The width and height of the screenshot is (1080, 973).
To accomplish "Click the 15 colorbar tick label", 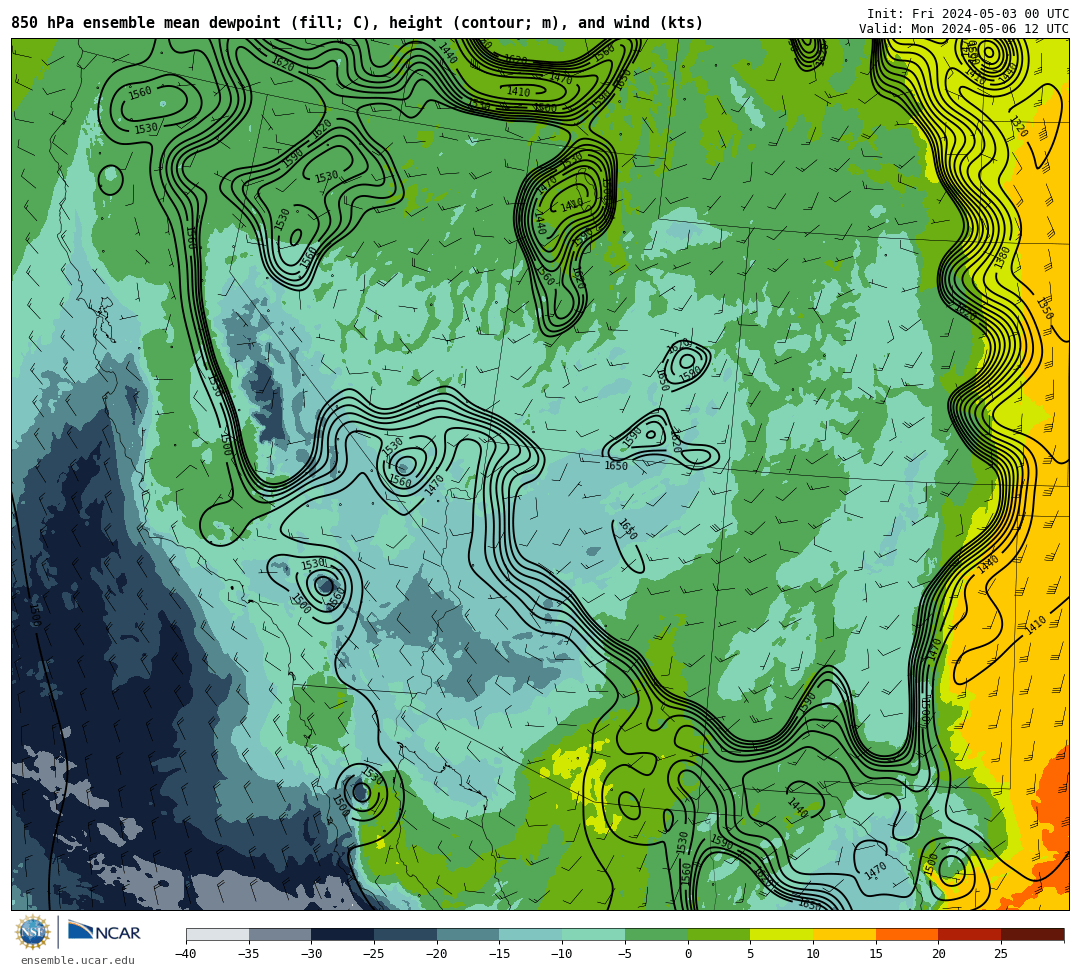I will pos(876,954).
